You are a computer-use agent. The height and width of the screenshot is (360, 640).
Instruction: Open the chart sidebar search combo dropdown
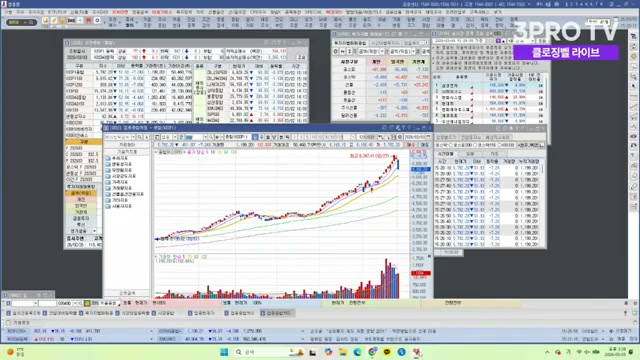tap(133, 137)
